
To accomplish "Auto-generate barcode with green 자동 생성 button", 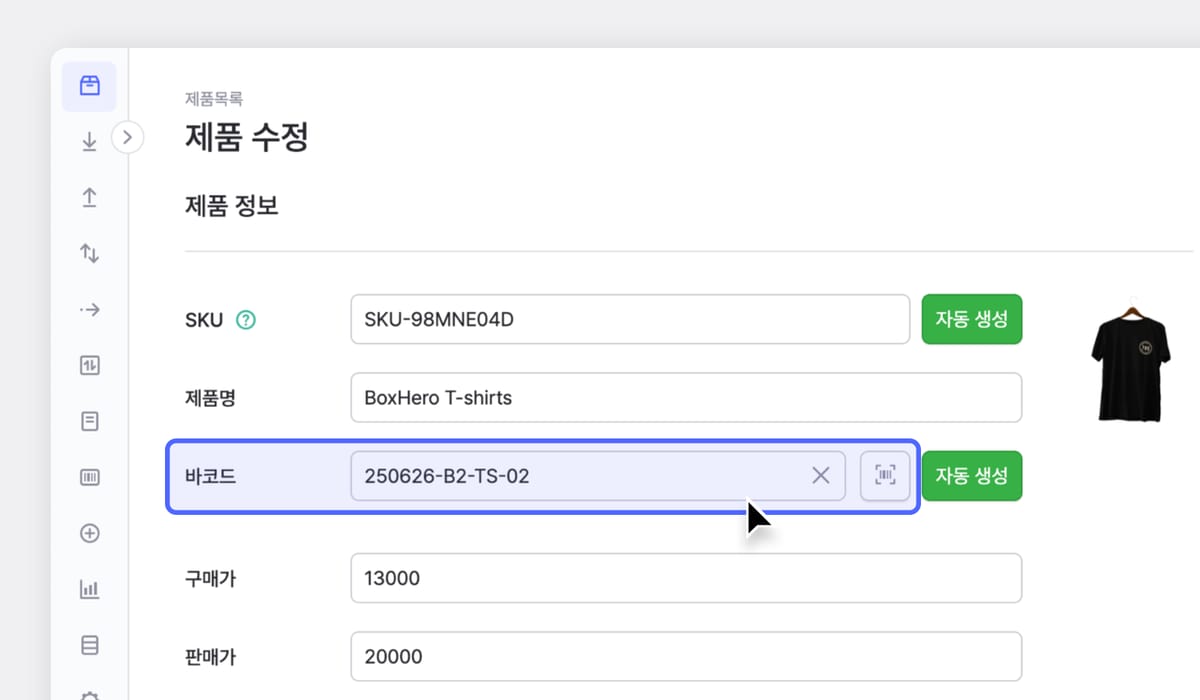I will click(972, 476).
